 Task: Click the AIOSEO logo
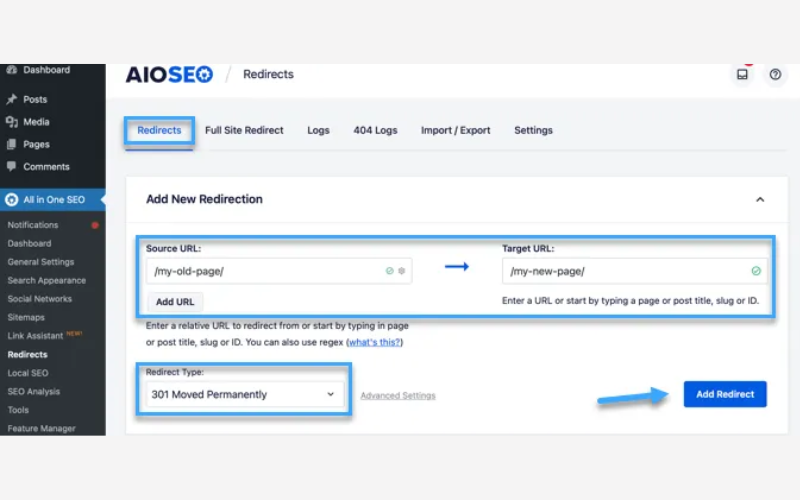coord(169,74)
